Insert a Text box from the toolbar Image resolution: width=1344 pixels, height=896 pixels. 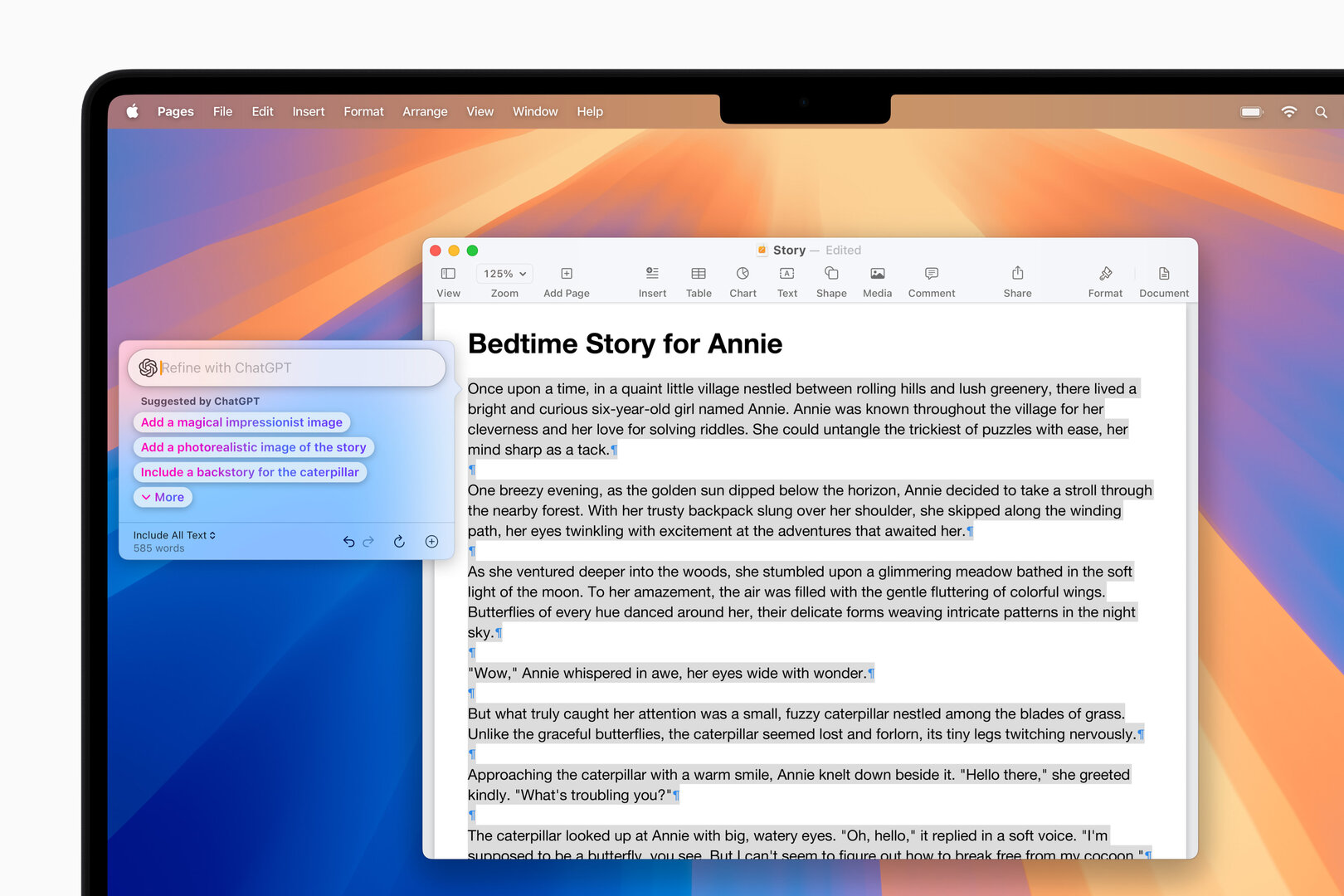coord(786,280)
